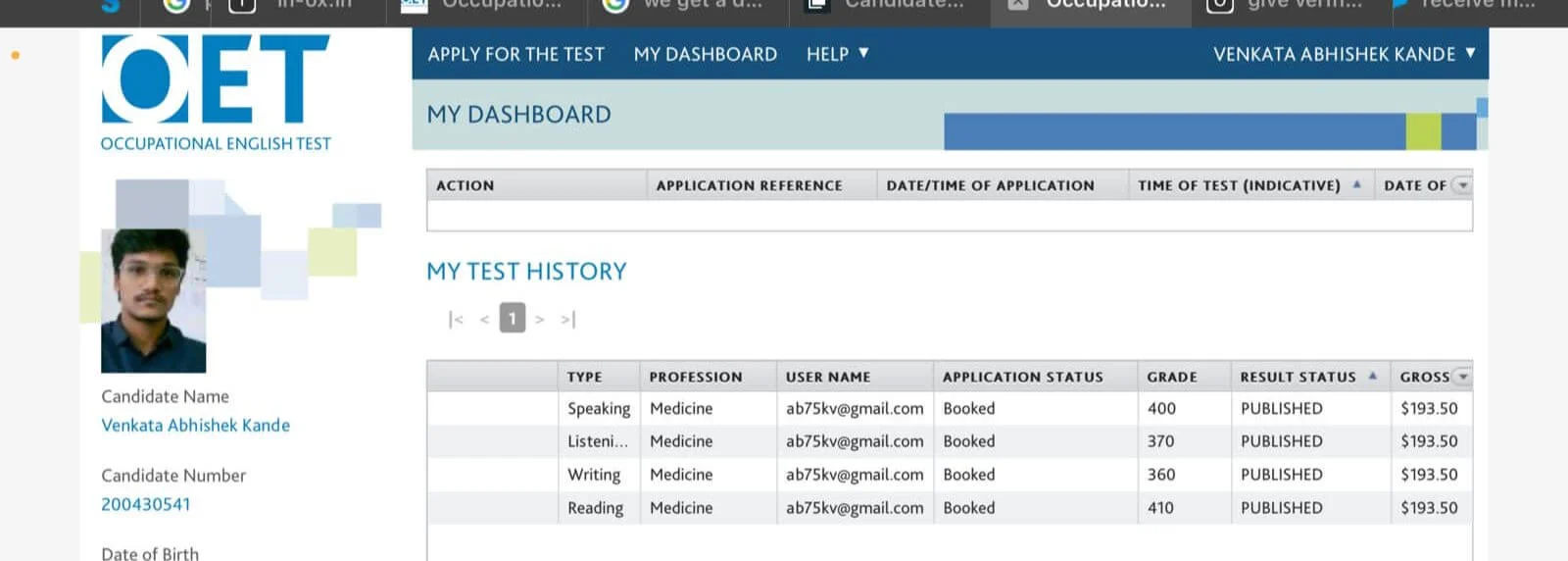This screenshot has width=1568, height=561.
Task: Click the candidate profile photo
Action: tap(153, 300)
